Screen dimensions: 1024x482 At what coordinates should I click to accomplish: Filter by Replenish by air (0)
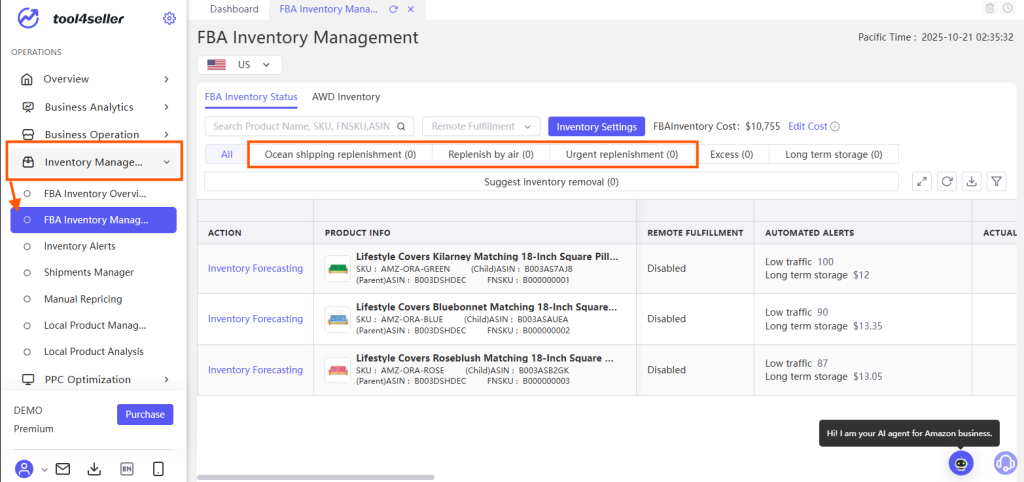(x=491, y=154)
